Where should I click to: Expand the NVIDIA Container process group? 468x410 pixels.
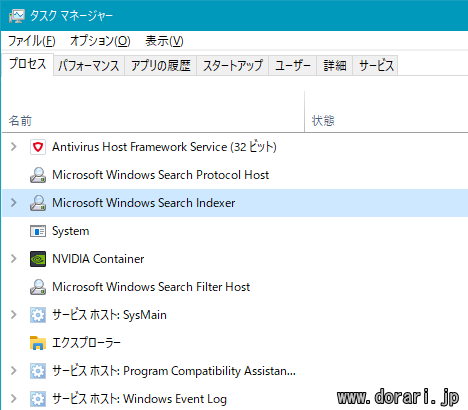point(14,259)
